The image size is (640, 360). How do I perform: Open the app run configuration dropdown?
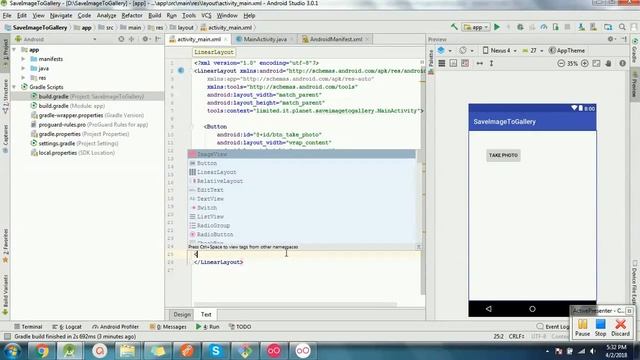click(476, 27)
